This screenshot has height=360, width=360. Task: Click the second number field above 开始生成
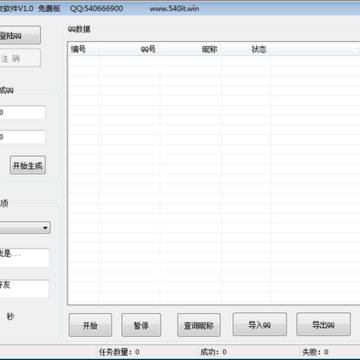click(x=22, y=137)
